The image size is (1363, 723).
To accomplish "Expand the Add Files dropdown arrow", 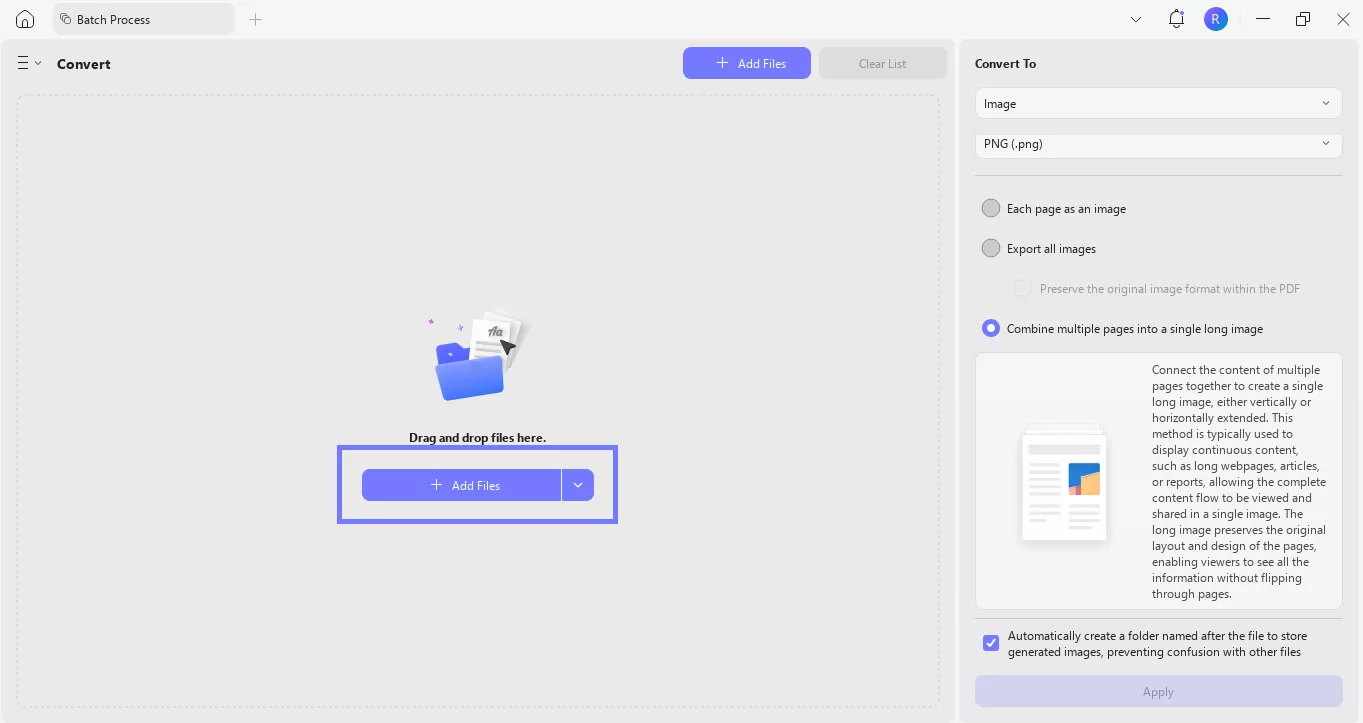I will (578, 485).
